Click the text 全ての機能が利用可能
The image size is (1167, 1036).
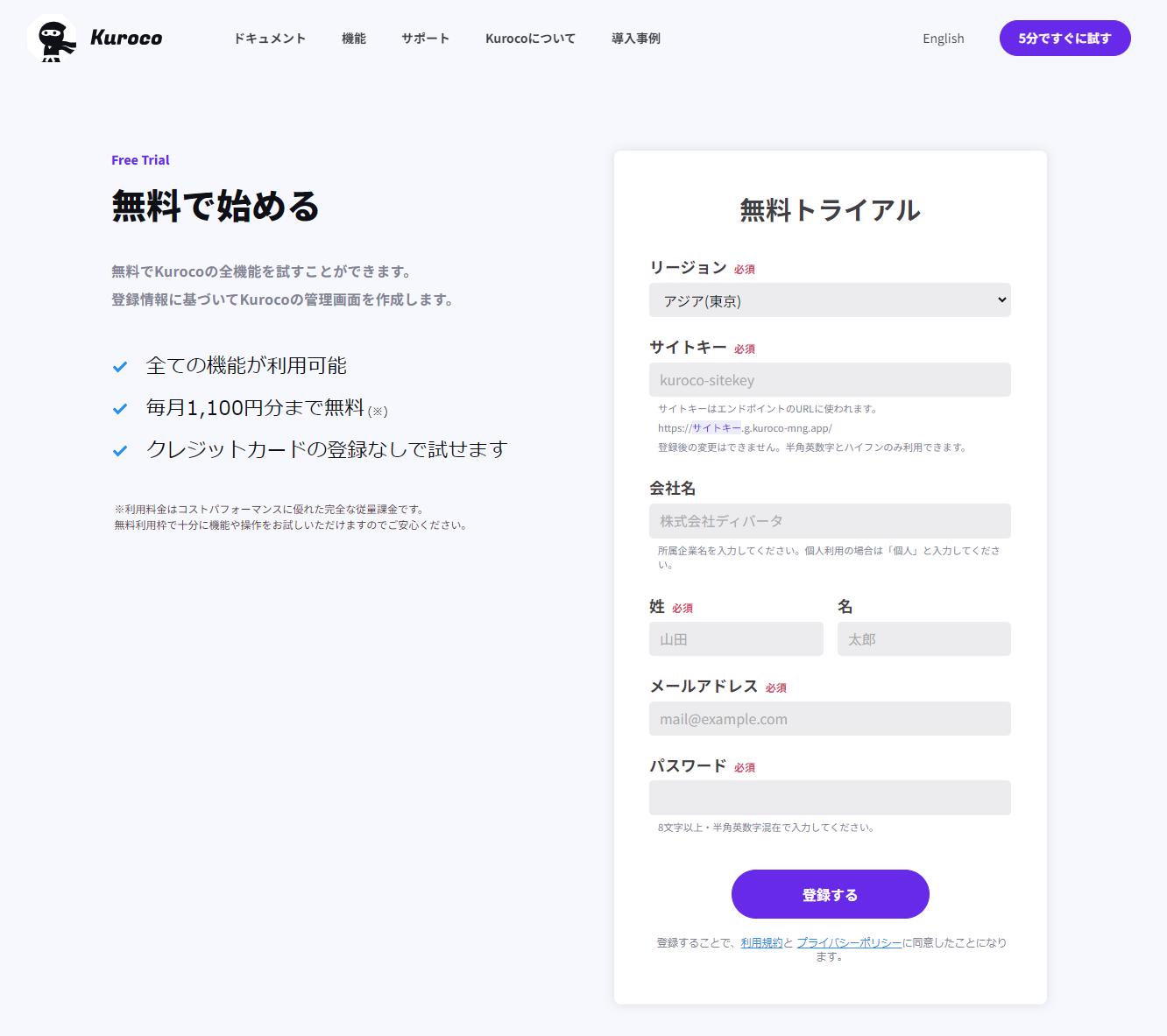[246, 365]
